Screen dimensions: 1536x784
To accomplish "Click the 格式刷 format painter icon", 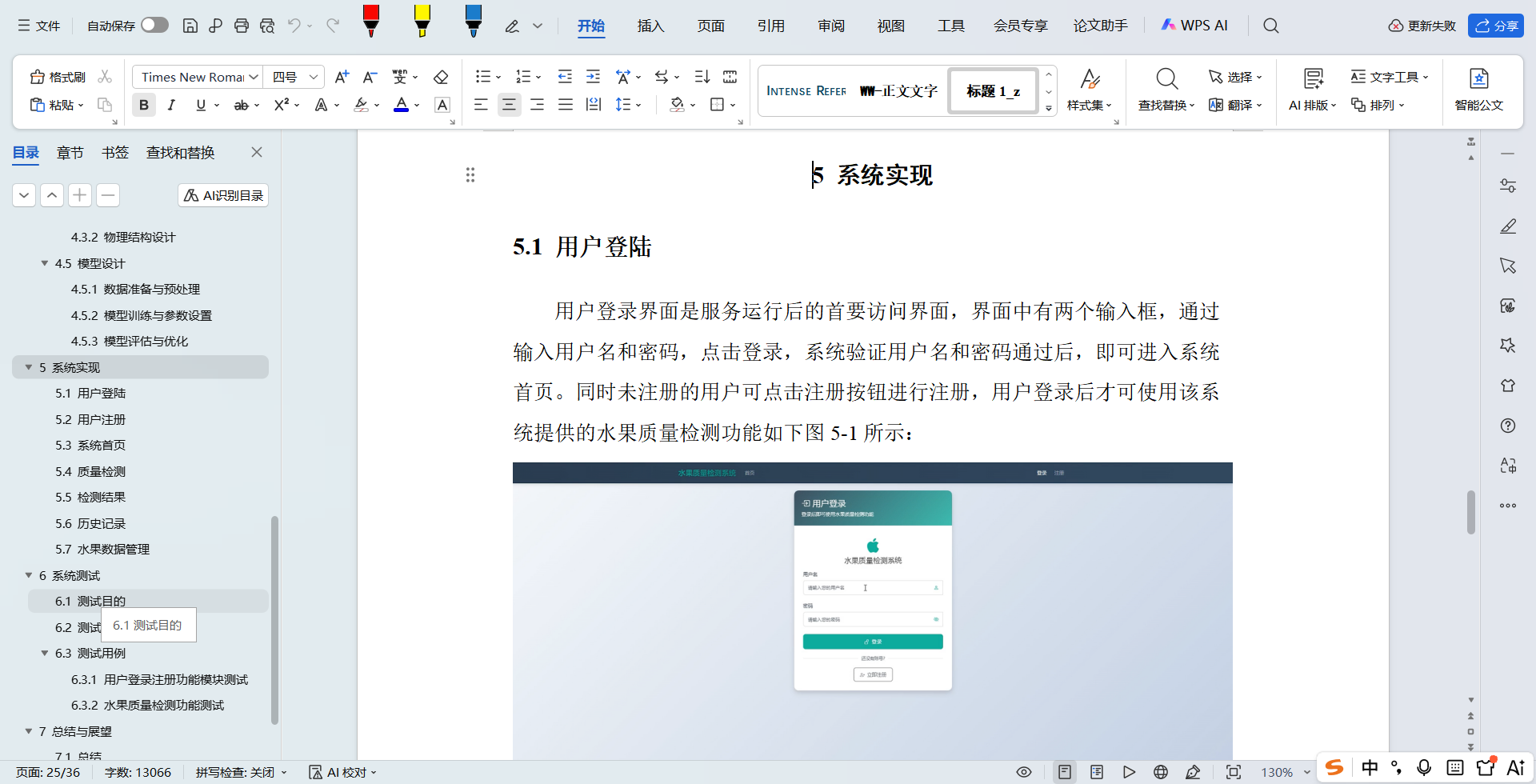I will click(58, 77).
